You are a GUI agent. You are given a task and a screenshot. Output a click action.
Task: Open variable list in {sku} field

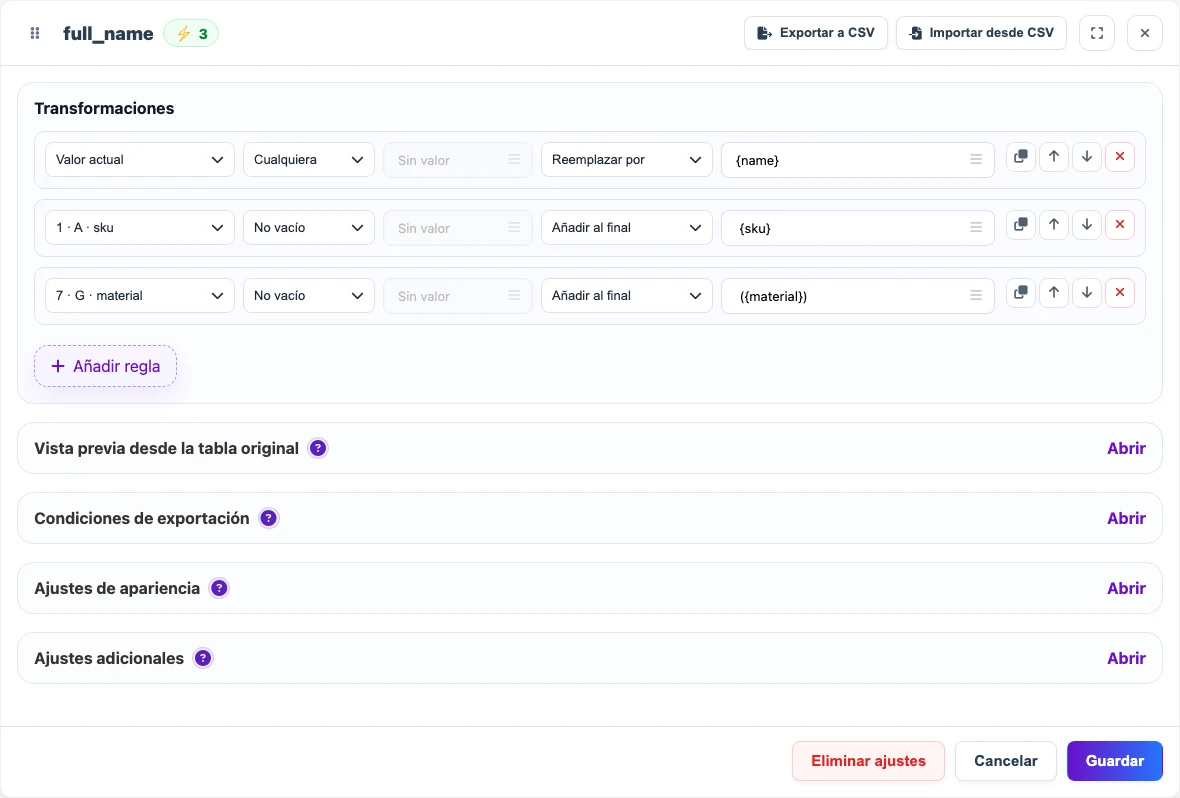976,227
